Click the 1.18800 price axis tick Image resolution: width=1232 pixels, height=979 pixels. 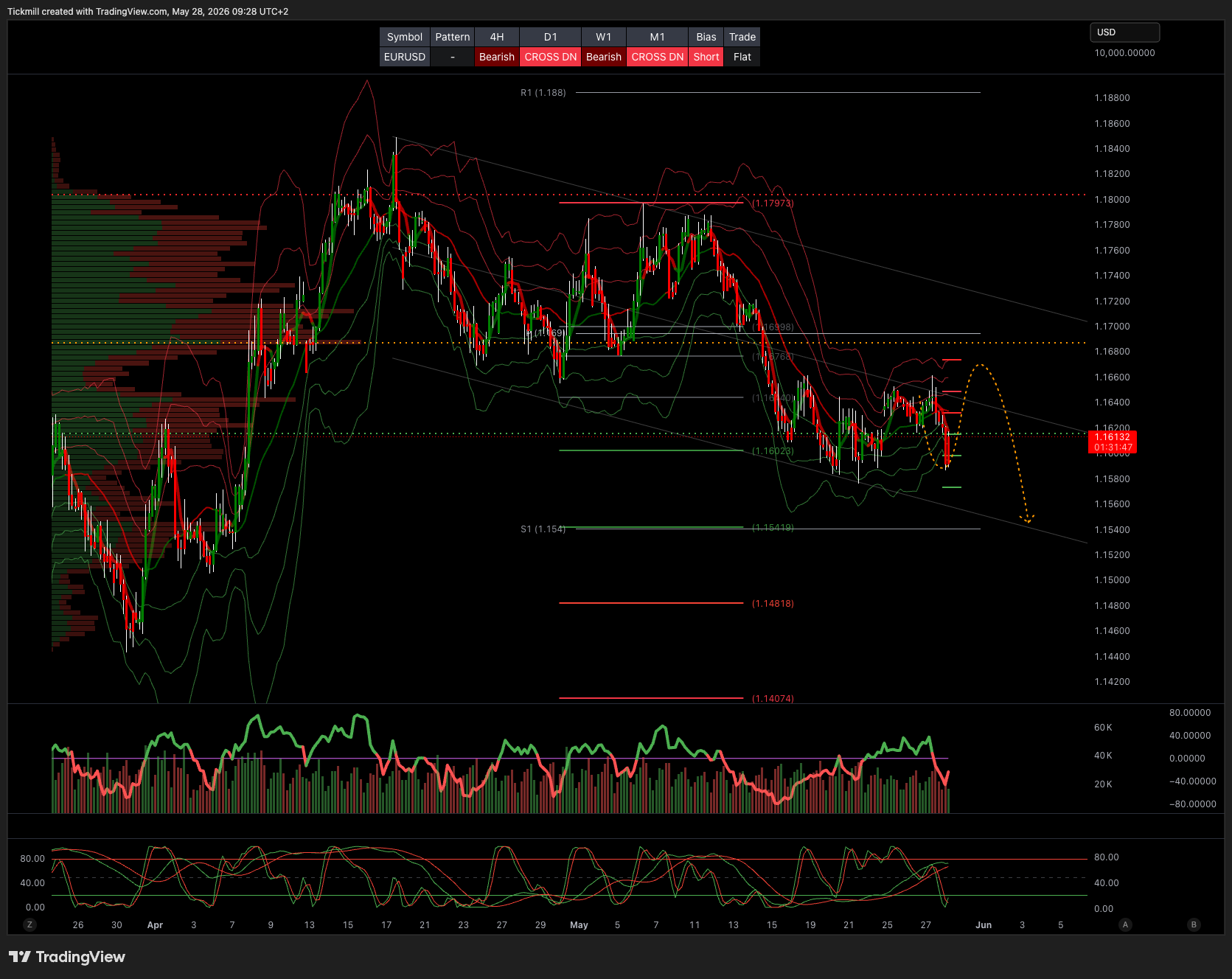click(x=1112, y=98)
